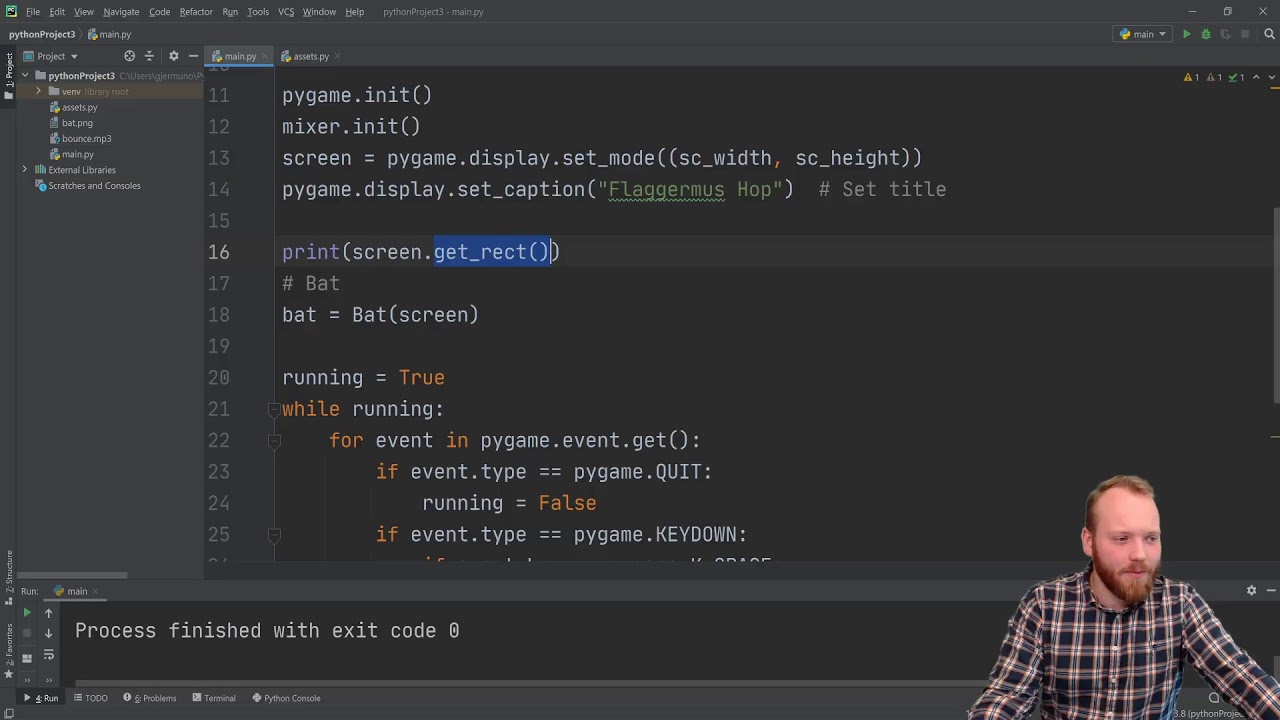Image resolution: width=1280 pixels, height=720 pixels.
Task: Fold the while running block at line 21
Action: (273, 409)
